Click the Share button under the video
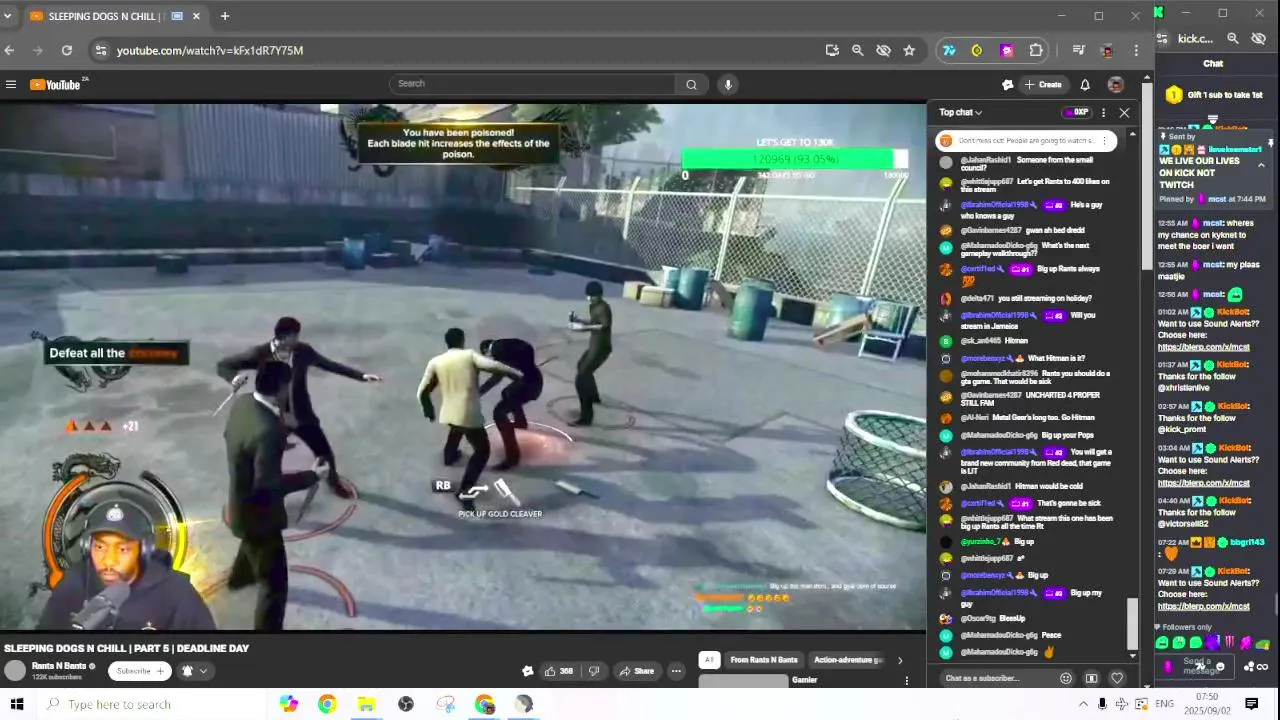Image resolution: width=1280 pixels, height=720 pixels. (x=636, y=671)
